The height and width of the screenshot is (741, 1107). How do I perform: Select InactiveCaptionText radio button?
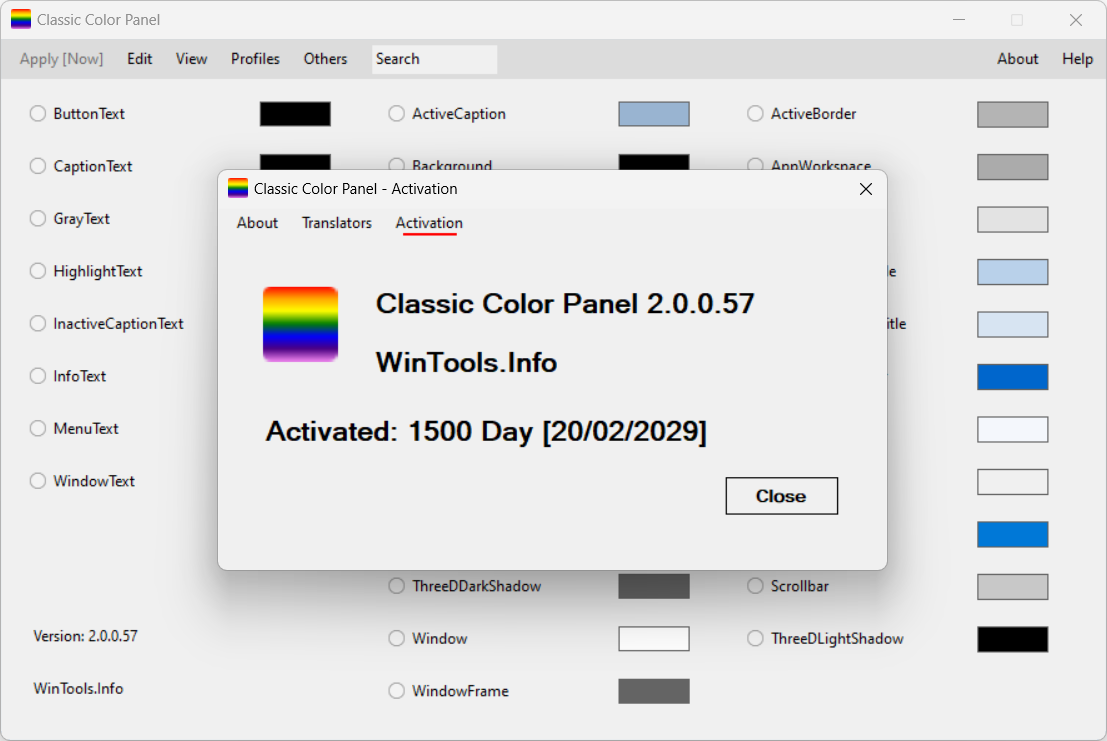[38, 323]
